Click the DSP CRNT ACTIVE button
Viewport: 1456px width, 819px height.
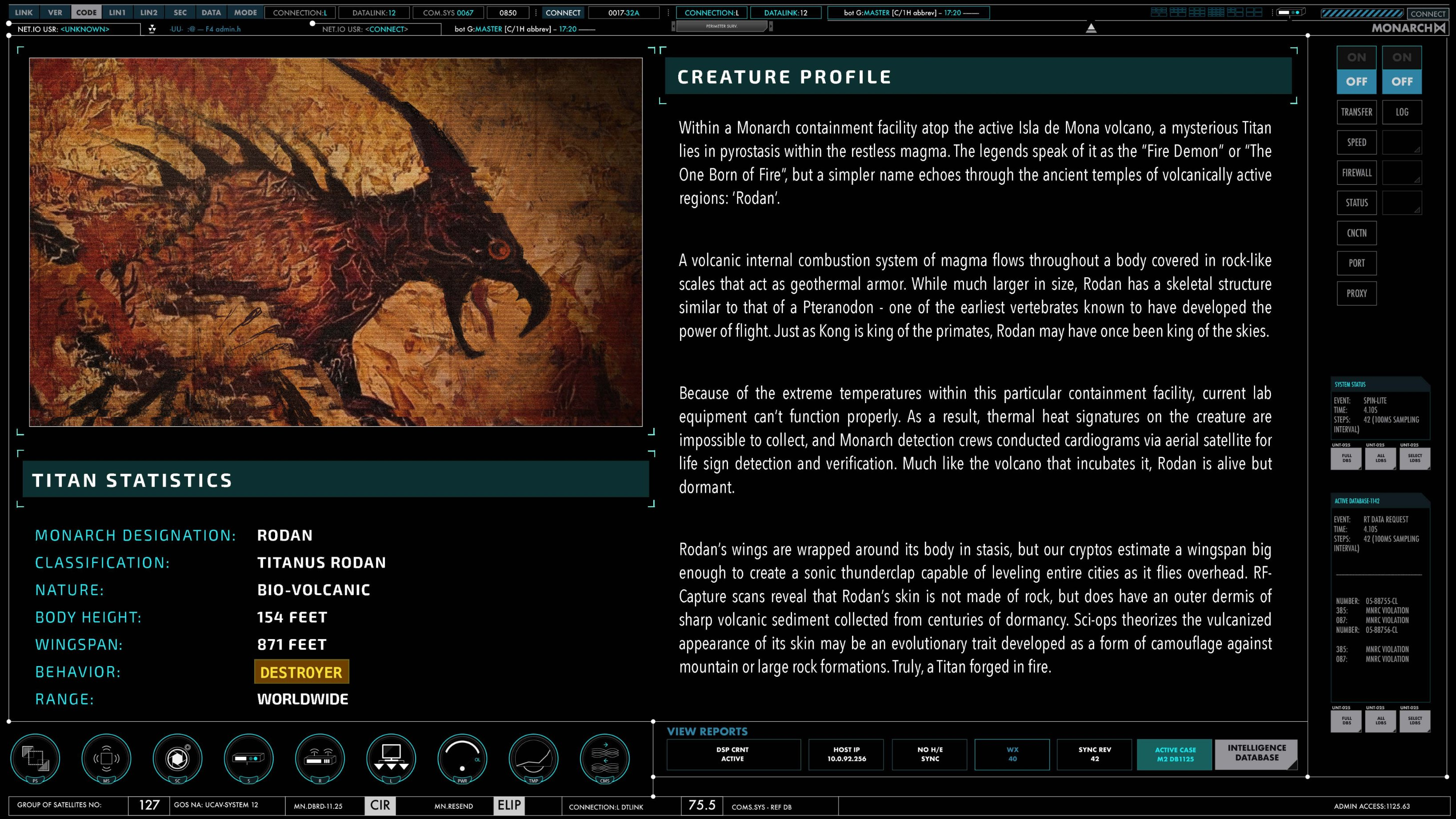coord(734,755)
